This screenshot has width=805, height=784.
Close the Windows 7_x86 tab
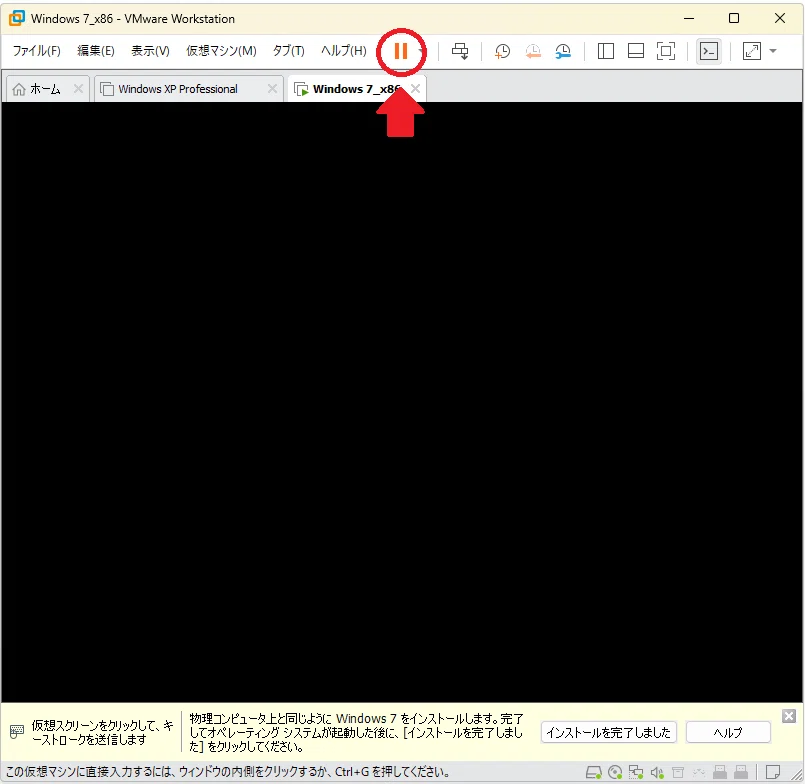[415, 88]
